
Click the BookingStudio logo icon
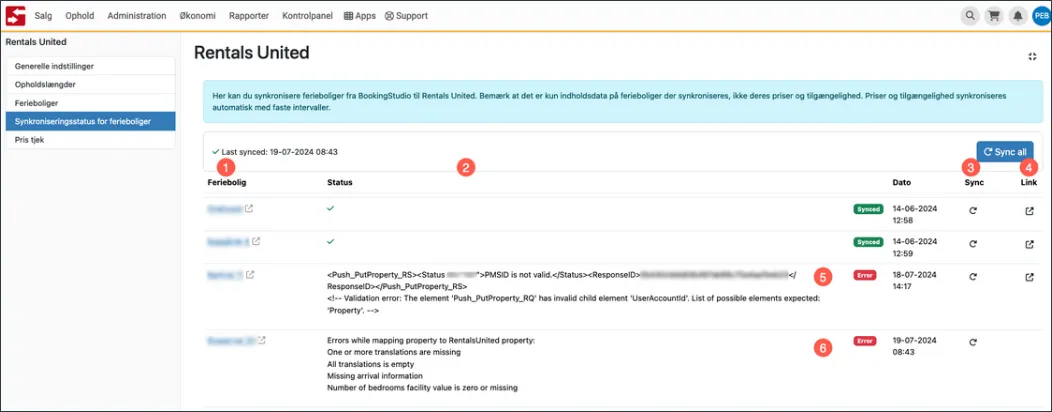(x=15, y=16)
